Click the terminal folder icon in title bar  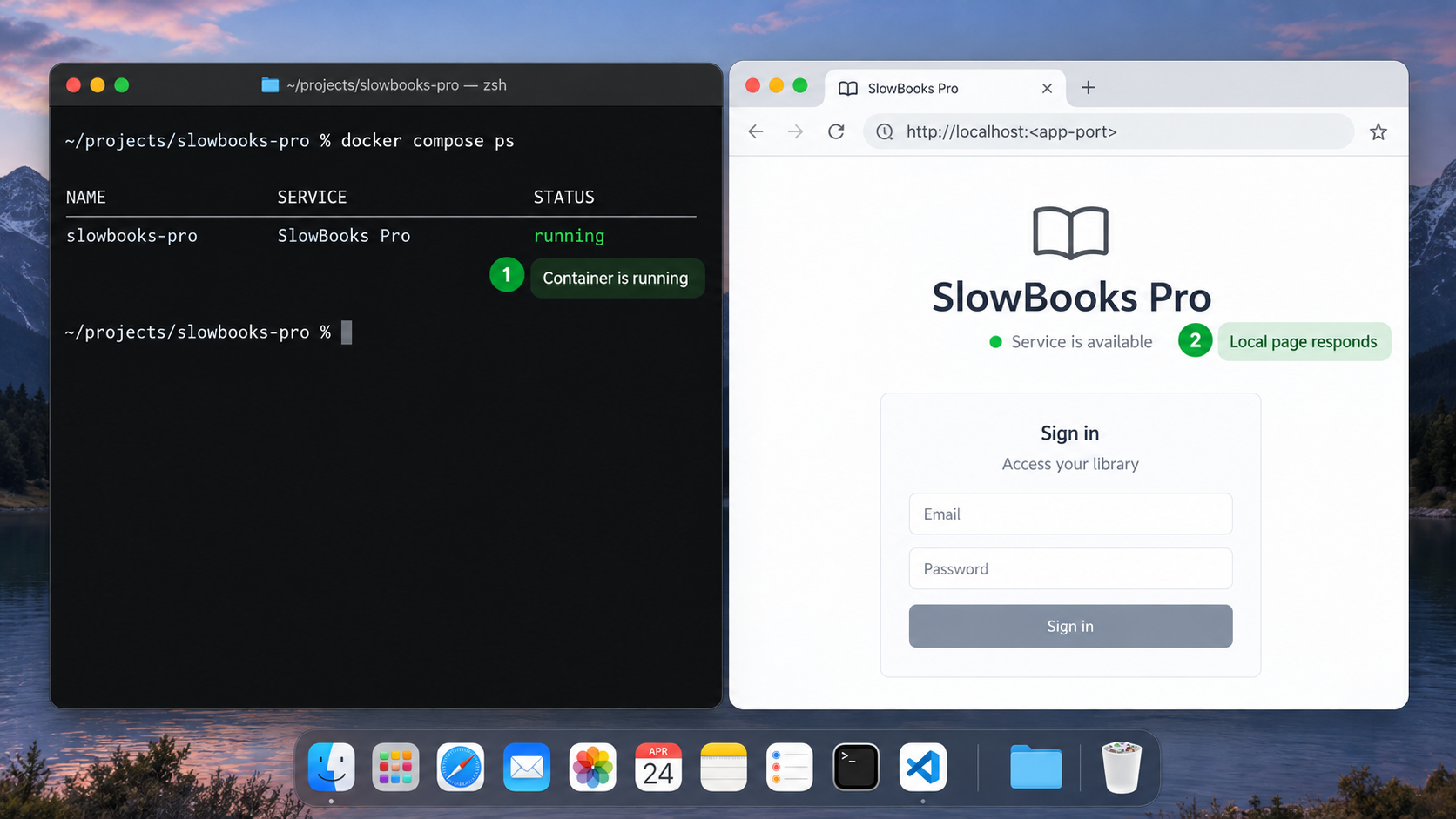pos(270,84)
